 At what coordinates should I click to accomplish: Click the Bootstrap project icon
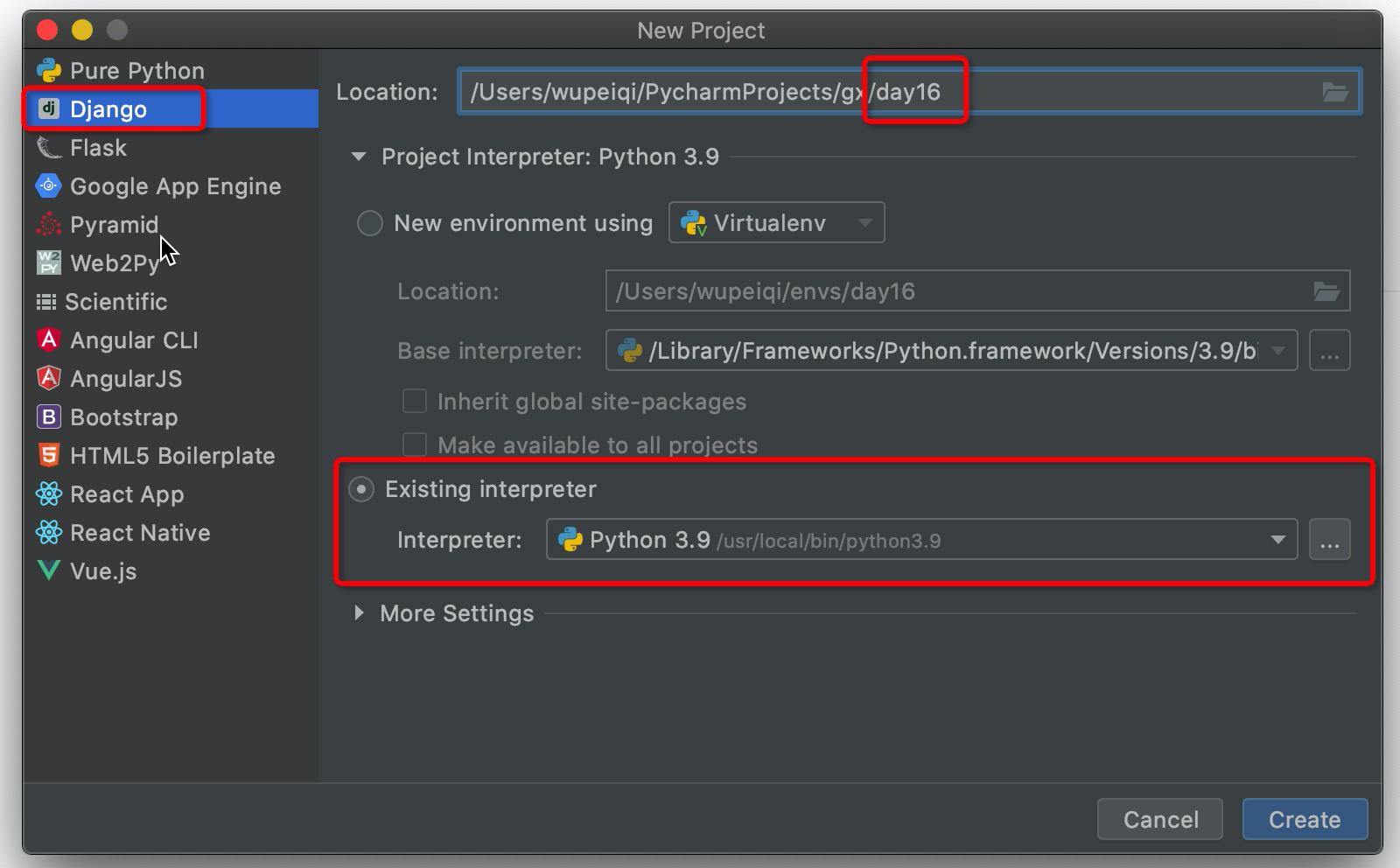[x=48, y=417]
